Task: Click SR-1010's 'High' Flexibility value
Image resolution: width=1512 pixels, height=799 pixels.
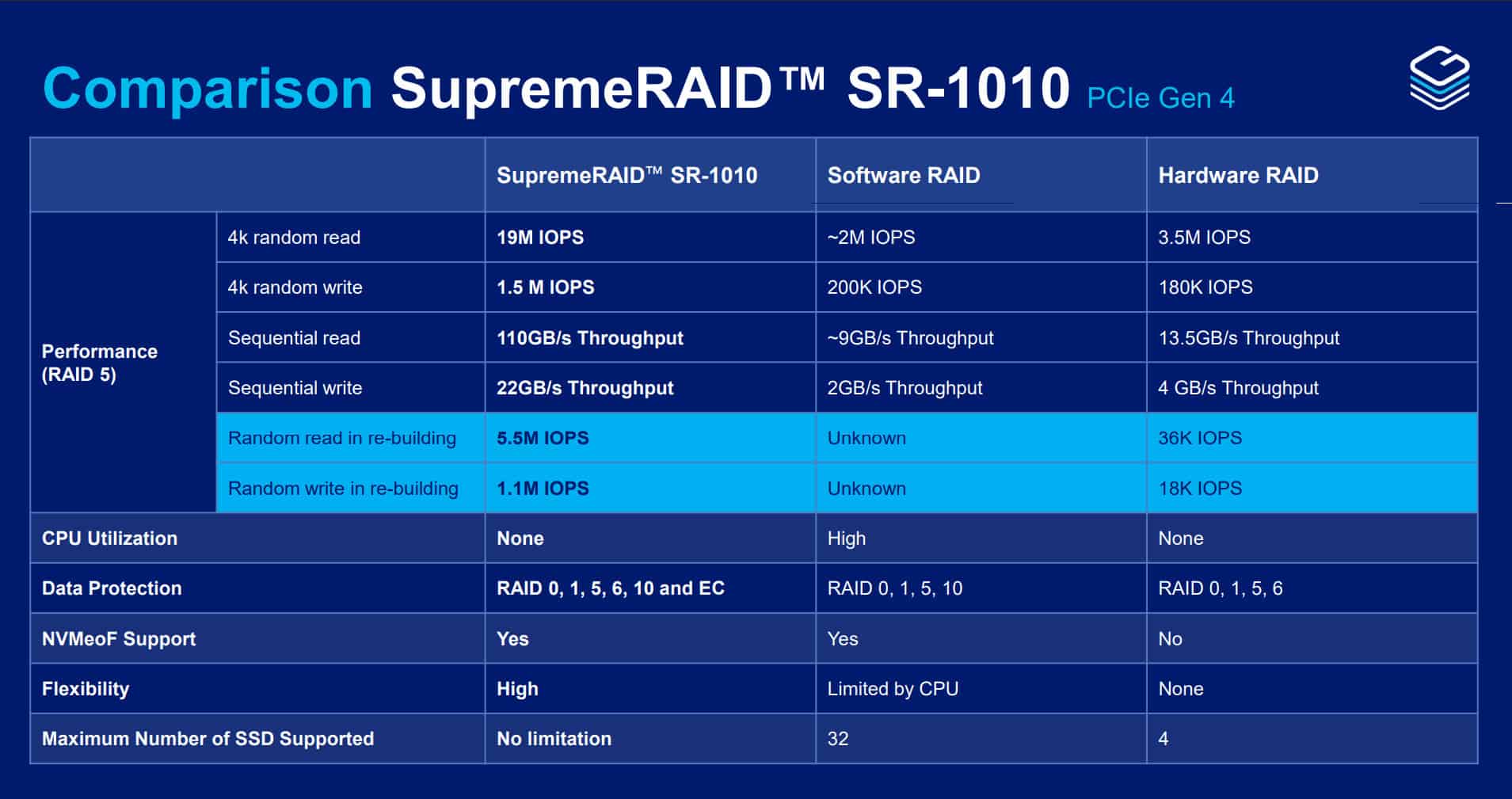Action: (x=517, y=689)
